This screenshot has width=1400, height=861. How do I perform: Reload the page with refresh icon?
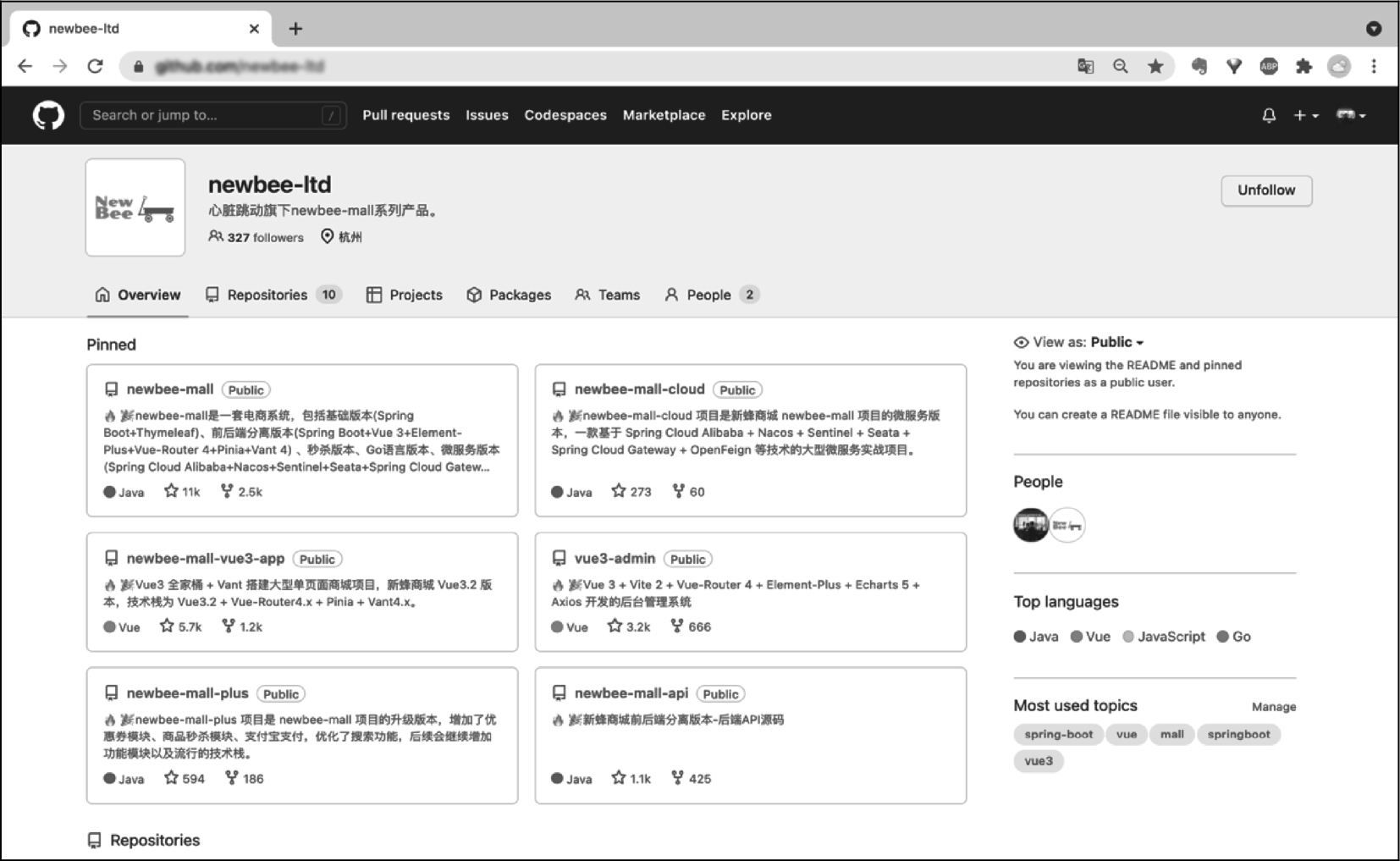point(95,66)
